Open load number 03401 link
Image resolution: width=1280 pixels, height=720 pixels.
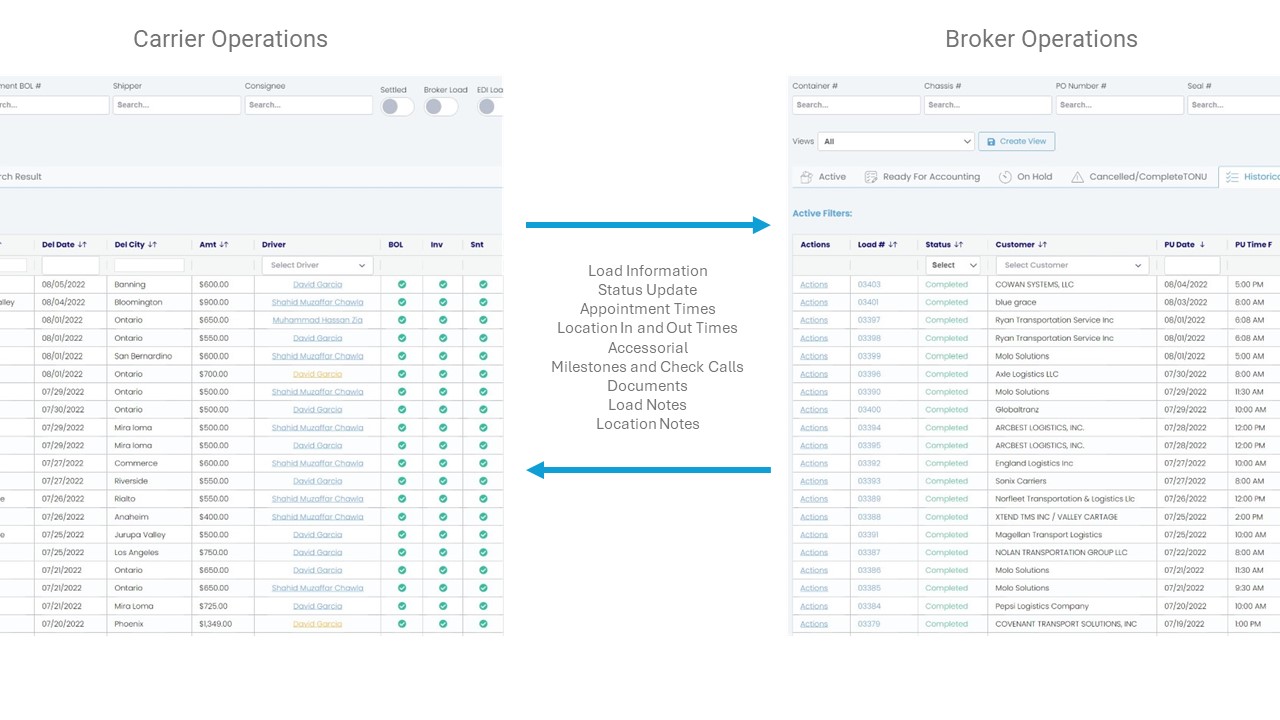click(x=869, y=302)
